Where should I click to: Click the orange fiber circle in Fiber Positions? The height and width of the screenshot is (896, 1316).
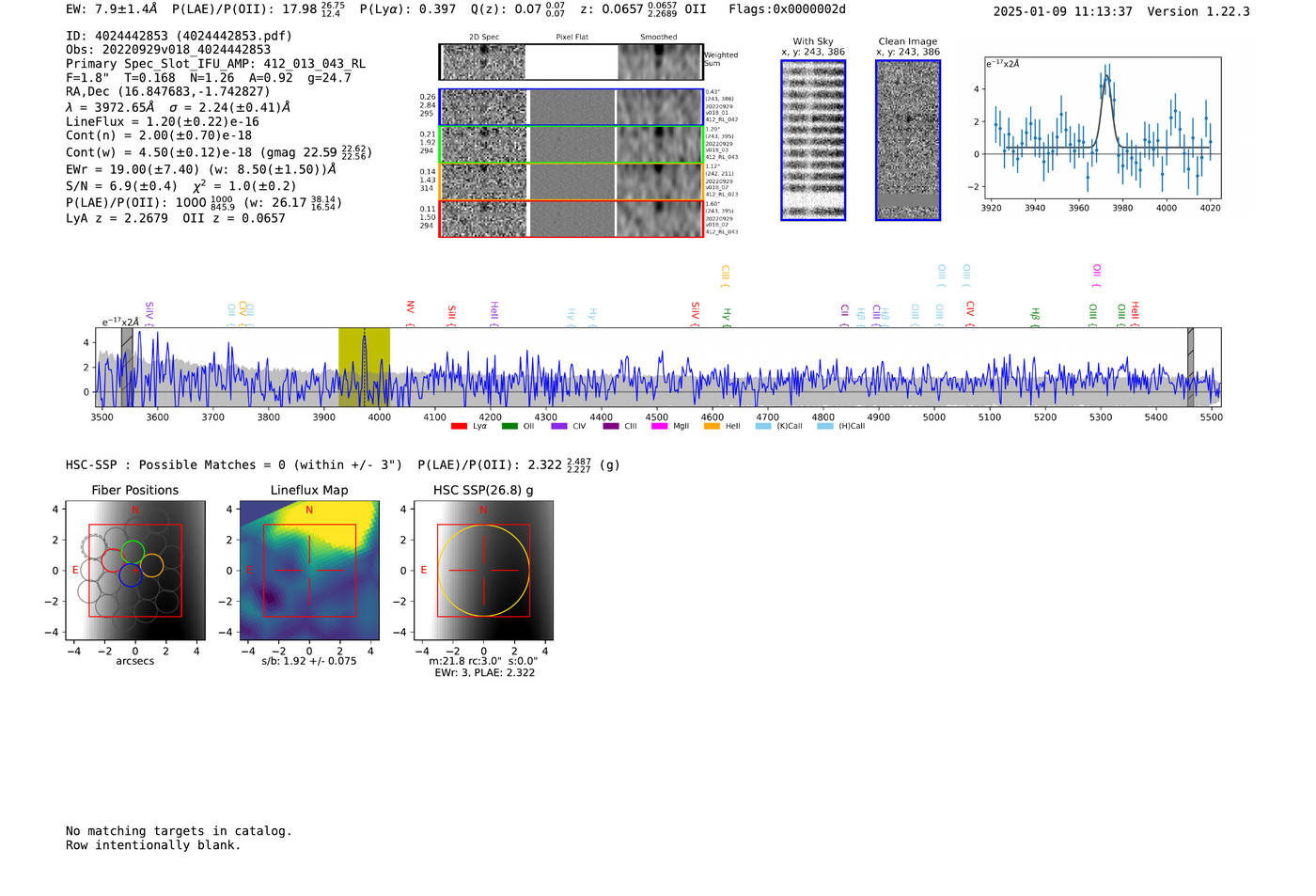151,565
